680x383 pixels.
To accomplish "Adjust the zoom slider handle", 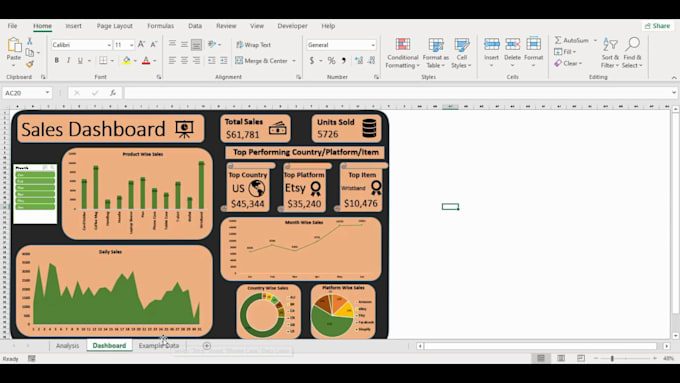I will [x=612, y=358].
